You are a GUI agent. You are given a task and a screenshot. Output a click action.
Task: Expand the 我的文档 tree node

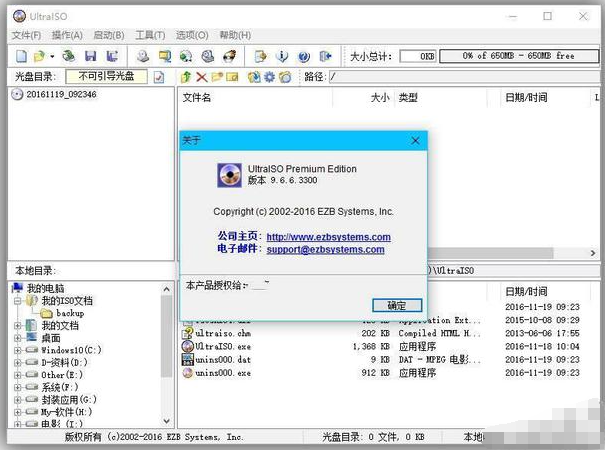[18, 326]
